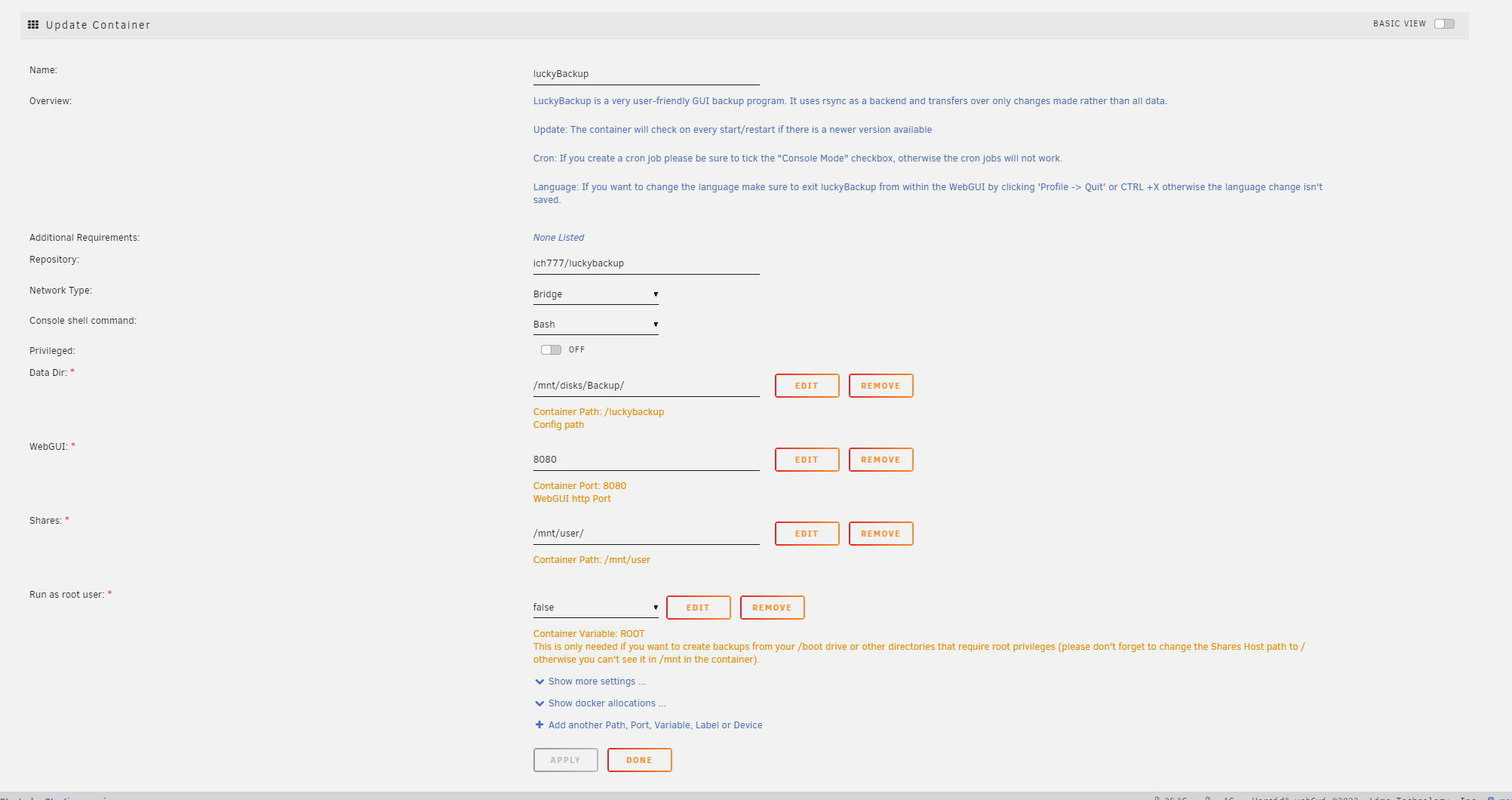Click the chevron icon beside Show more settings
This screenshot has width=1512, height=800.
tap(539, 682)
